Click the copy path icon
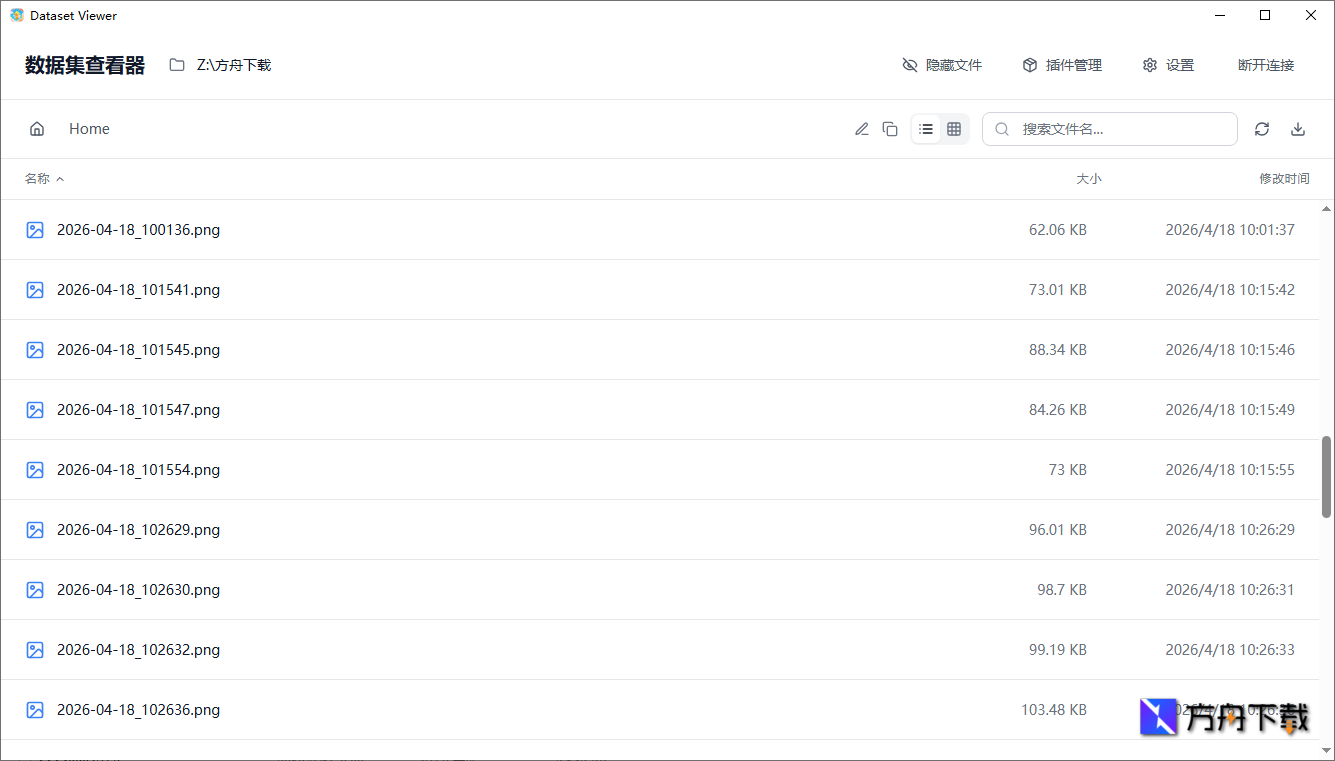 [x=890, y=129]
